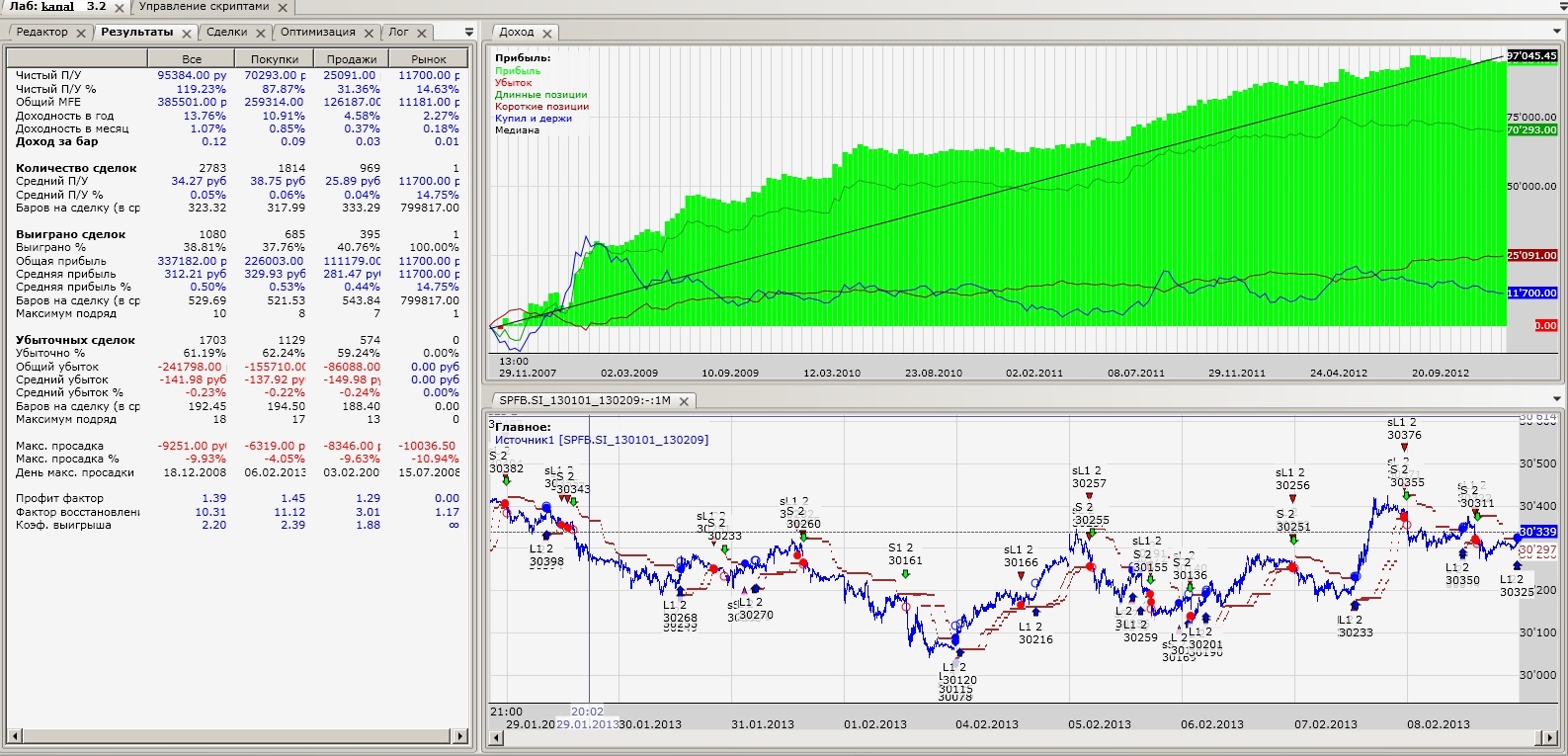
Task: Close the Редактор tab
Action: (x=81, y=33)
